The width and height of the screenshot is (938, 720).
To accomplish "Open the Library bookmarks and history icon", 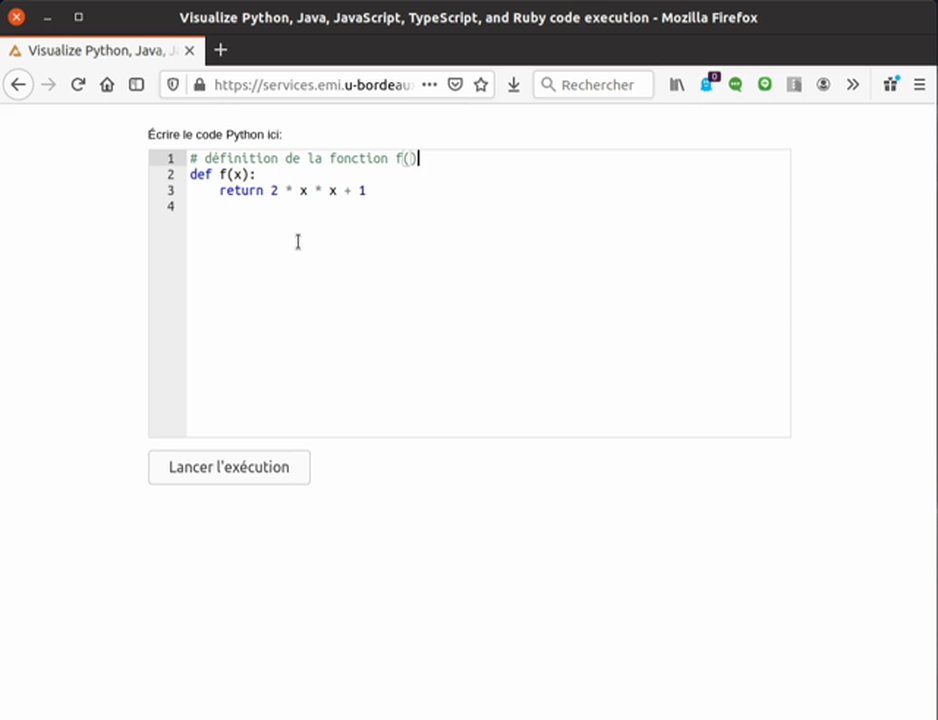I will pyautogui.click(x=677, y=85).
